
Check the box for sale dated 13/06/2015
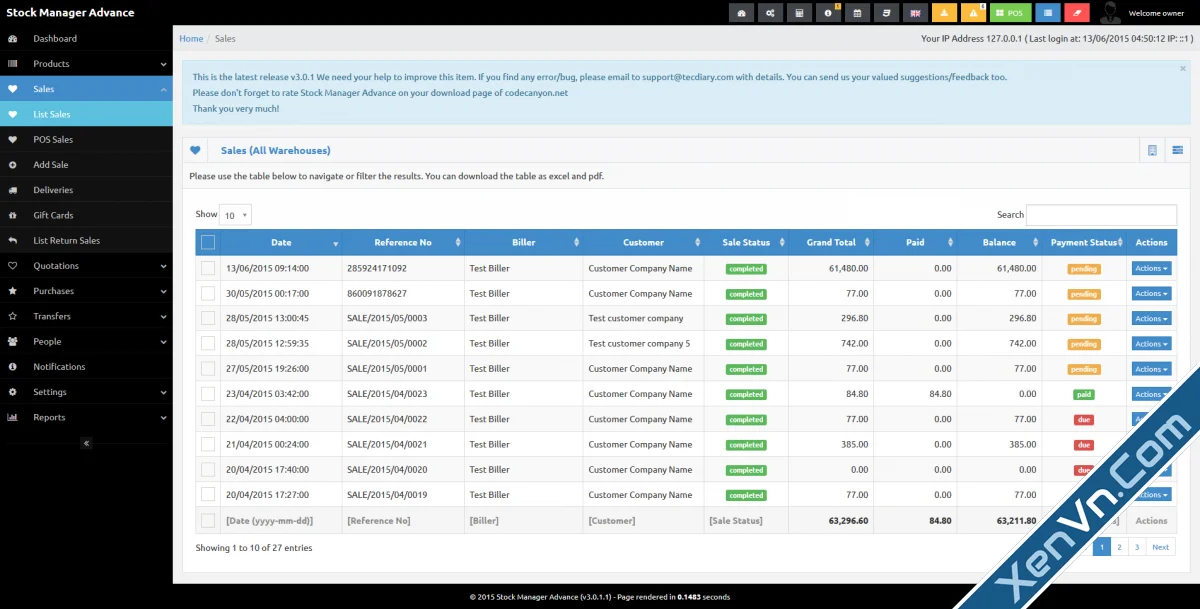pos(208,268)
